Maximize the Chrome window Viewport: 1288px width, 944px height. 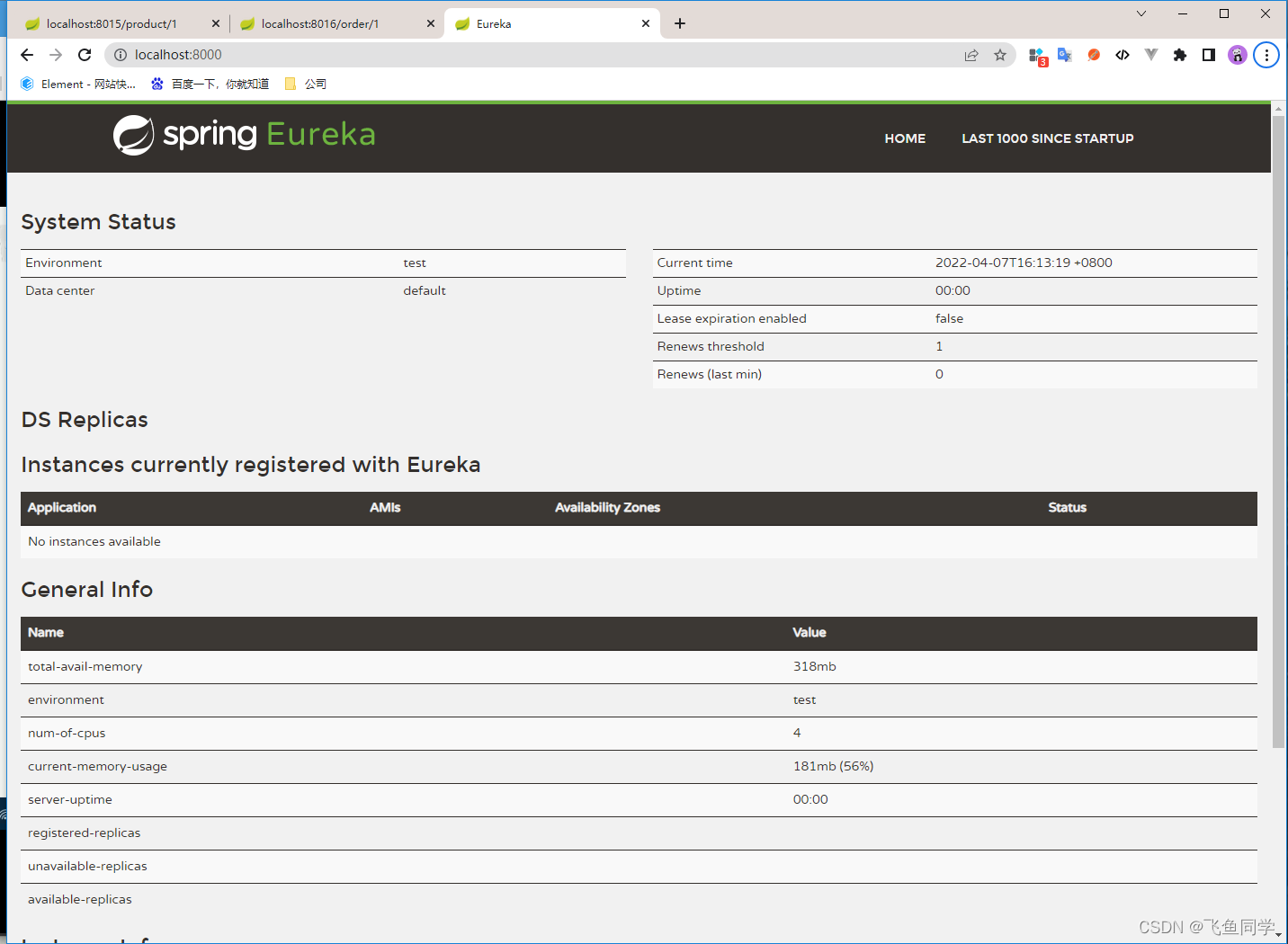[1224, 13]
